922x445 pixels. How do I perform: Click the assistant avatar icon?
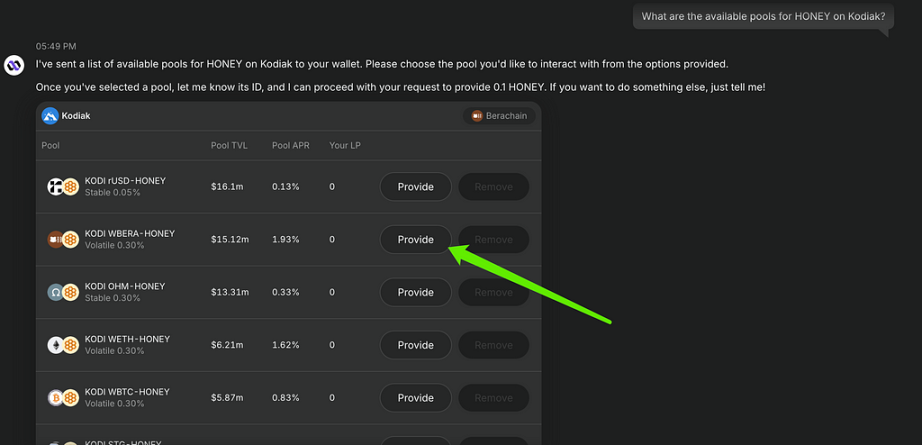coord(14,65)
